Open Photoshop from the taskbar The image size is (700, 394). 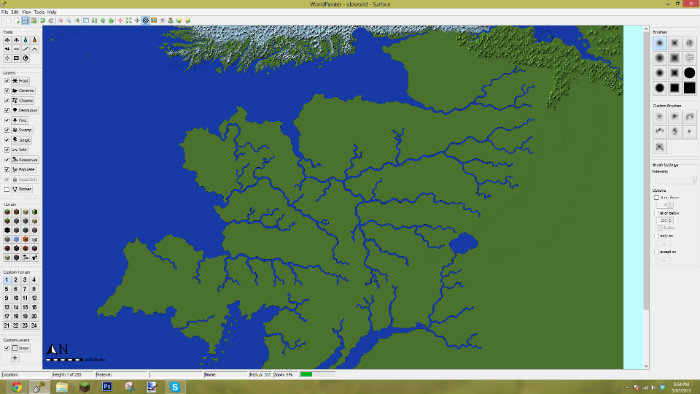pos(107,386)
